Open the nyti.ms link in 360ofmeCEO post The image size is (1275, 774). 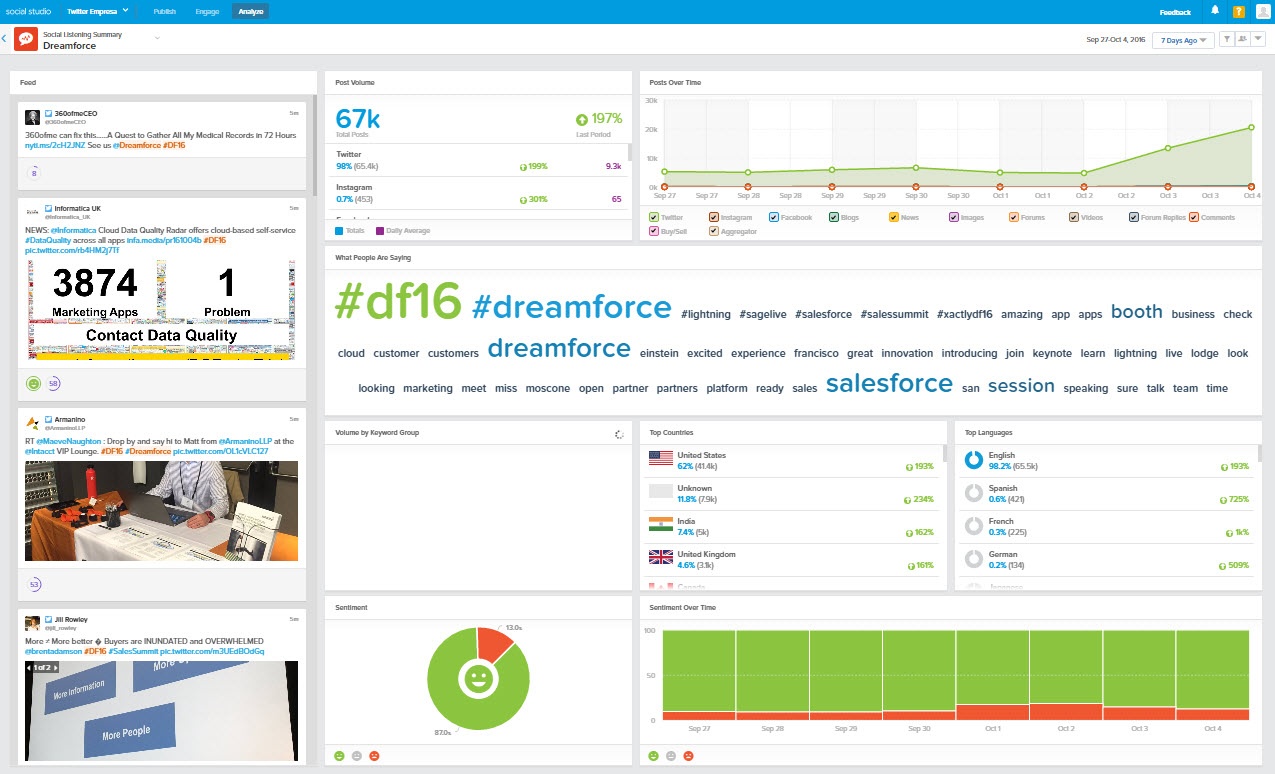pos(57,146)
